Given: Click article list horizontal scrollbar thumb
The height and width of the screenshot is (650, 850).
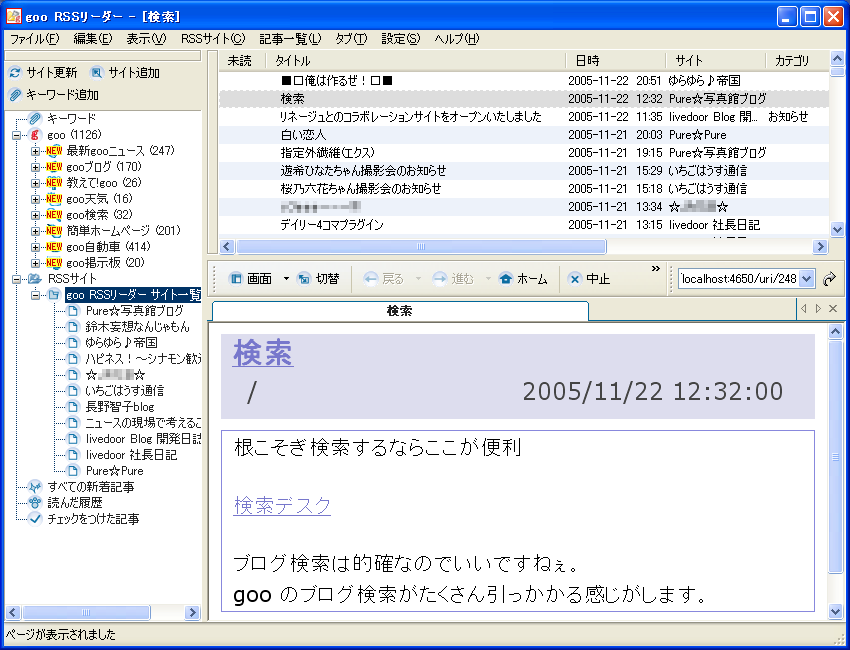Looking at the screenshot, I should (421, 247).
